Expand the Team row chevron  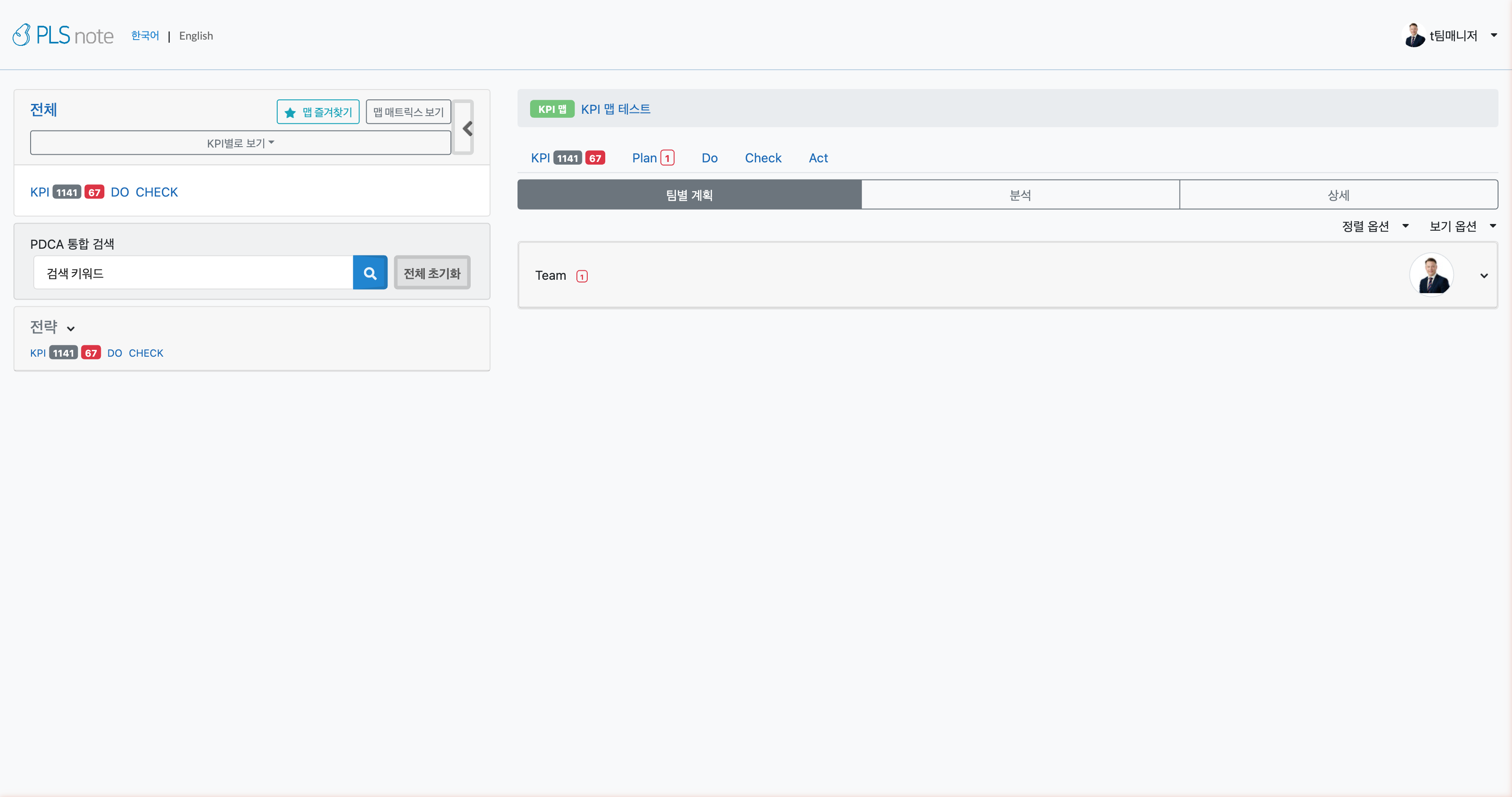[1484, 276]
